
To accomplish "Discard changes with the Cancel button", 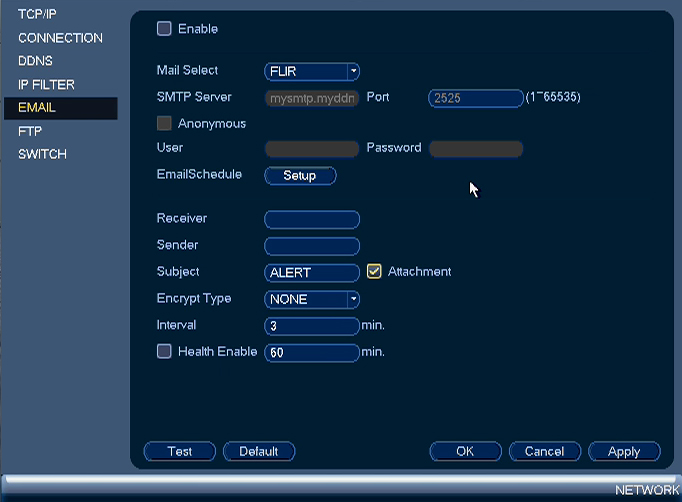I will (x=545, y=452).
